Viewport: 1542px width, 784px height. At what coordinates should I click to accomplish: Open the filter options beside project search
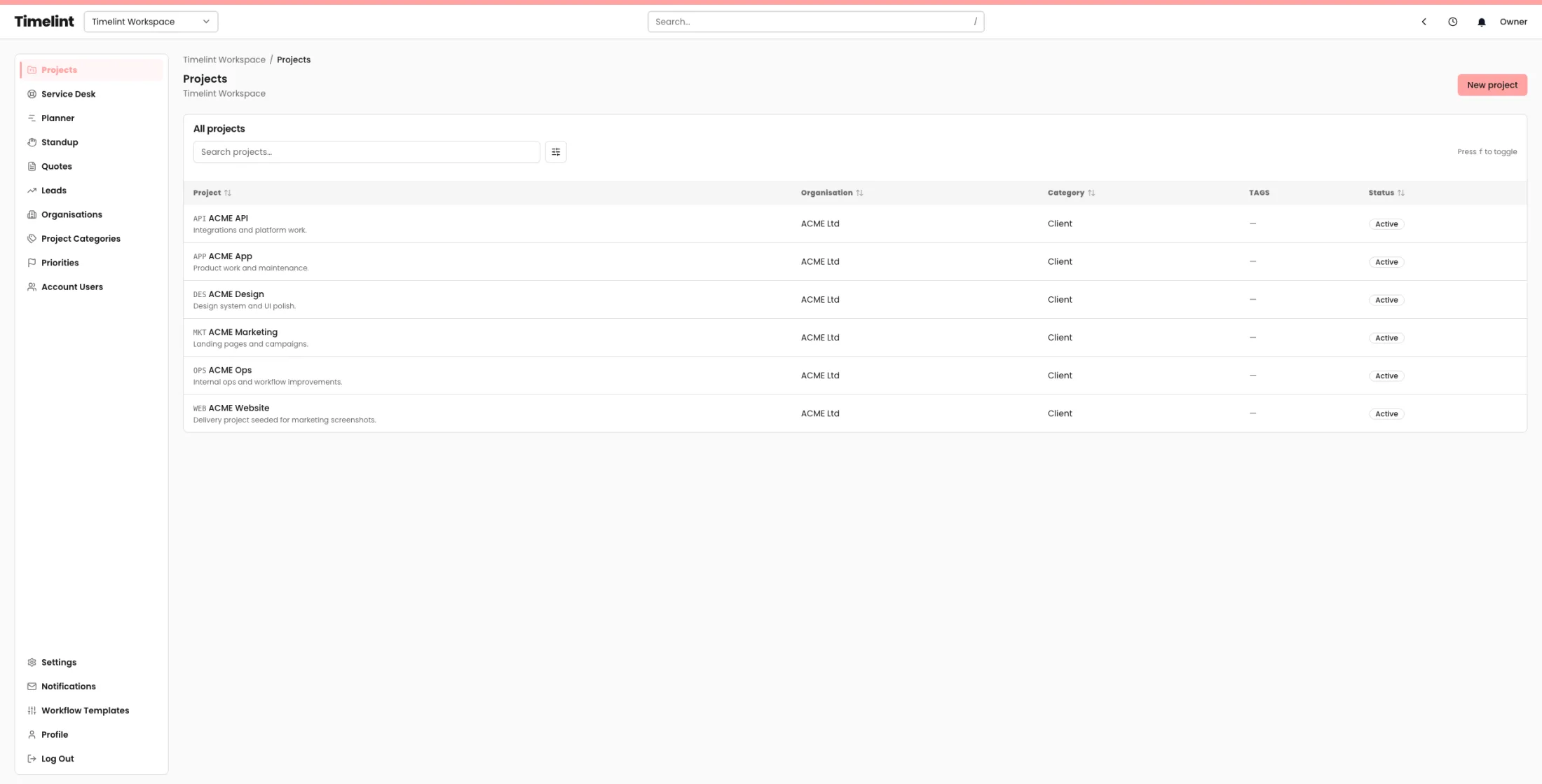556,151
